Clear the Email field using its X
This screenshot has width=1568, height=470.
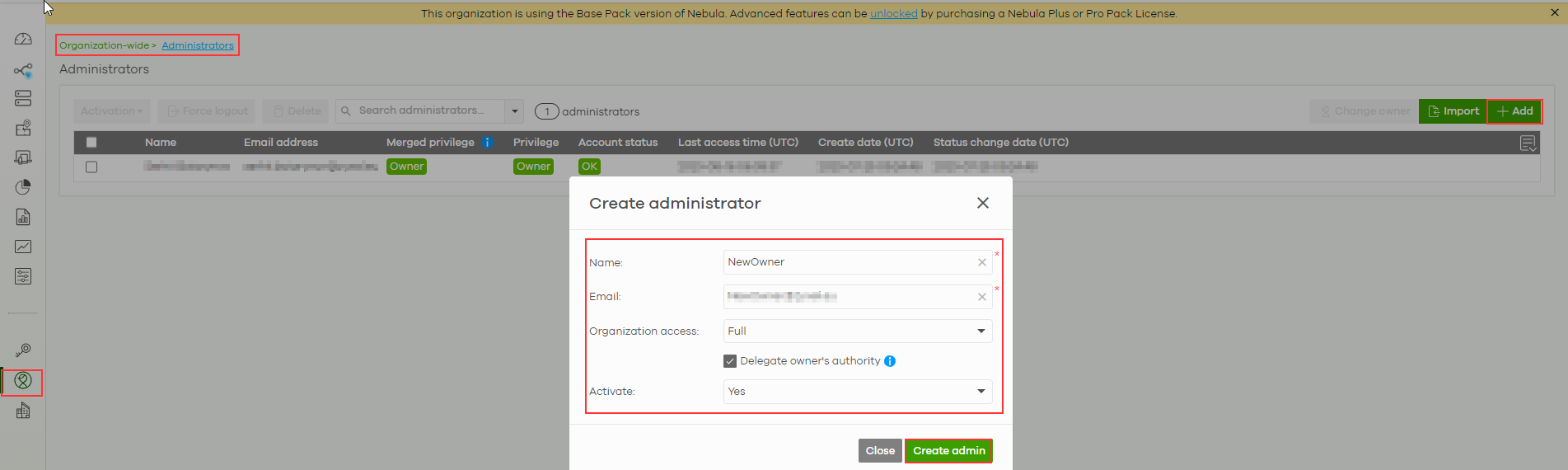coord(982,297)
